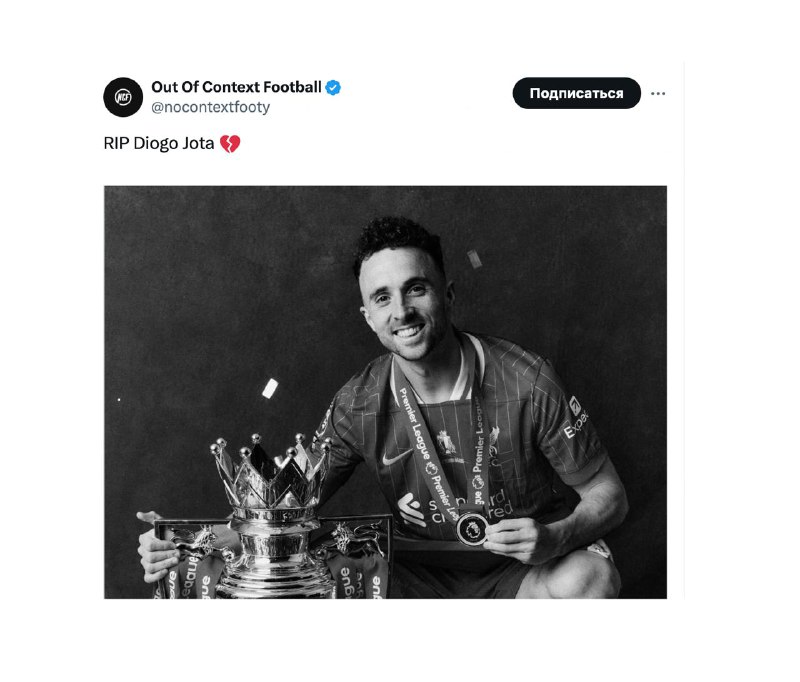
Task: Open the Out Of Context Football display name
Action: click(236, 87)
